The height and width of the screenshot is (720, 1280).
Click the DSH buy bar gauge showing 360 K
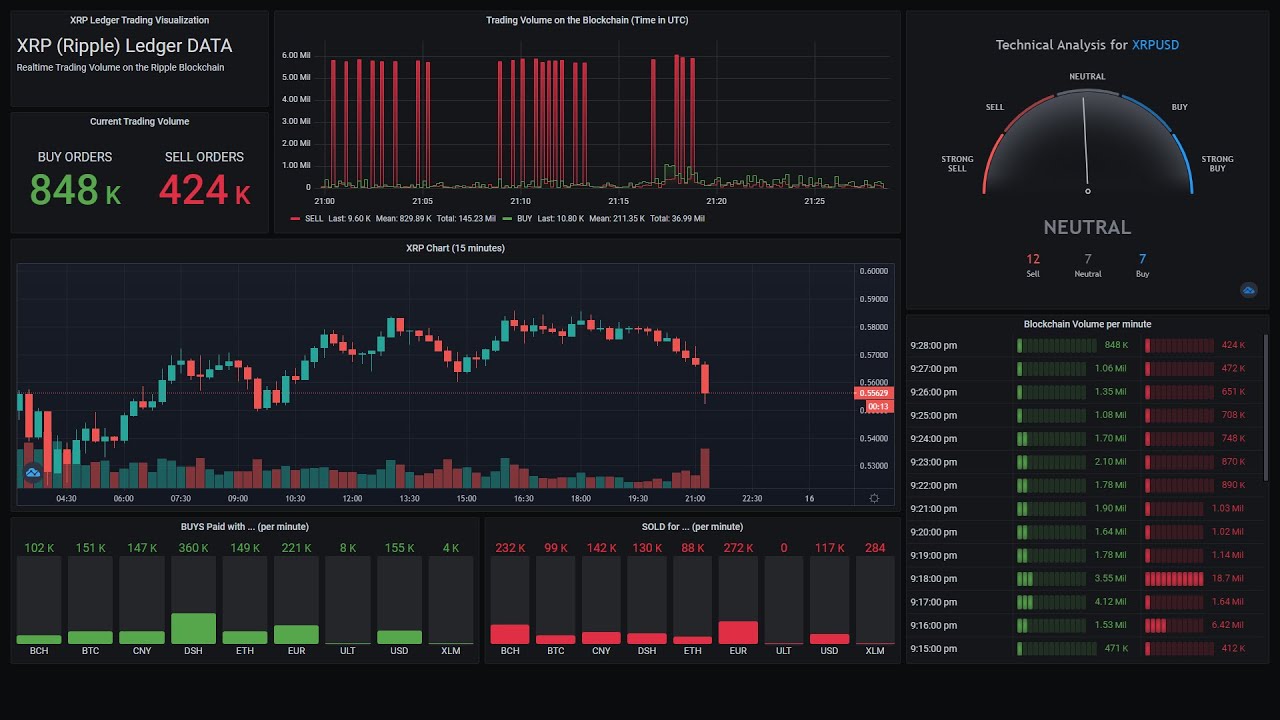pyautogui.click(x=193, y=600)
